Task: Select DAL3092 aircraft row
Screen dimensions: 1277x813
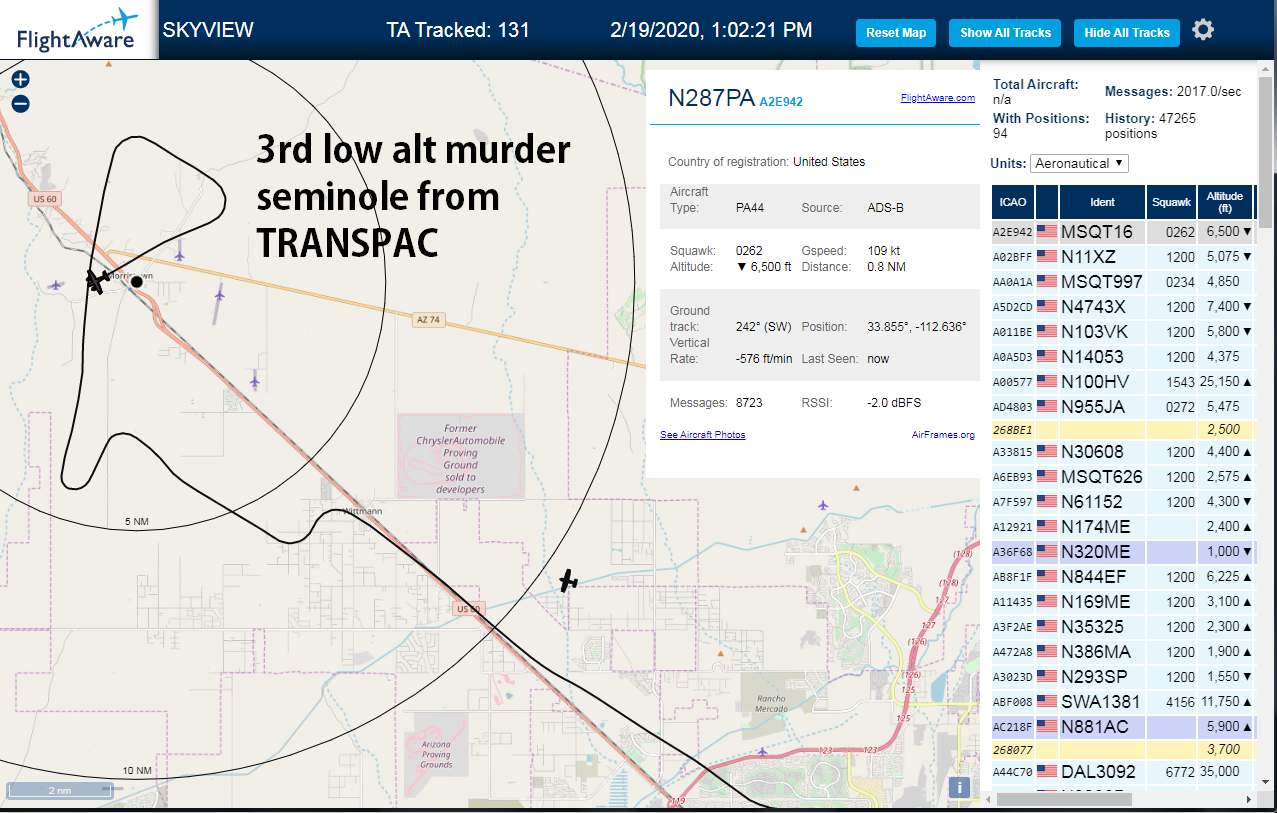Action: click(x=1122, y=772)
